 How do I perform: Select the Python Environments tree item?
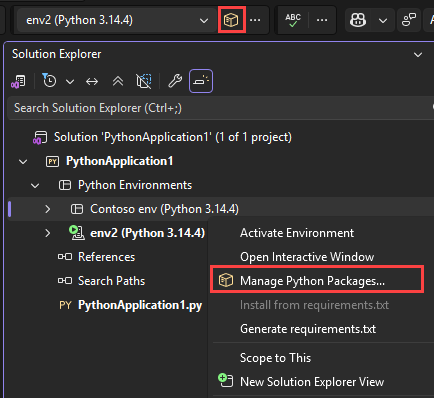coord(135,185)
